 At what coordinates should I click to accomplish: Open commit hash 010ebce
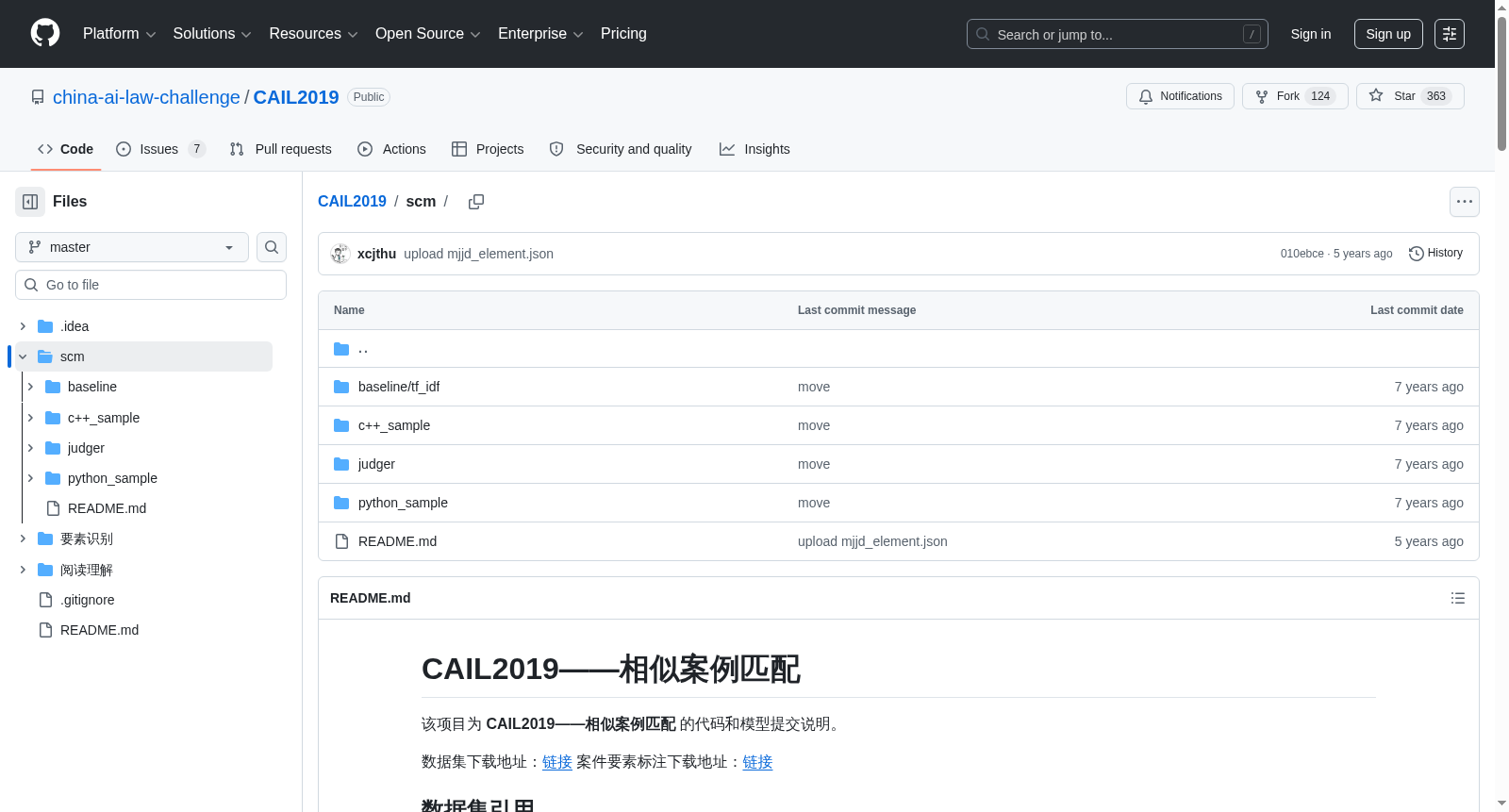click(1302, 254)
